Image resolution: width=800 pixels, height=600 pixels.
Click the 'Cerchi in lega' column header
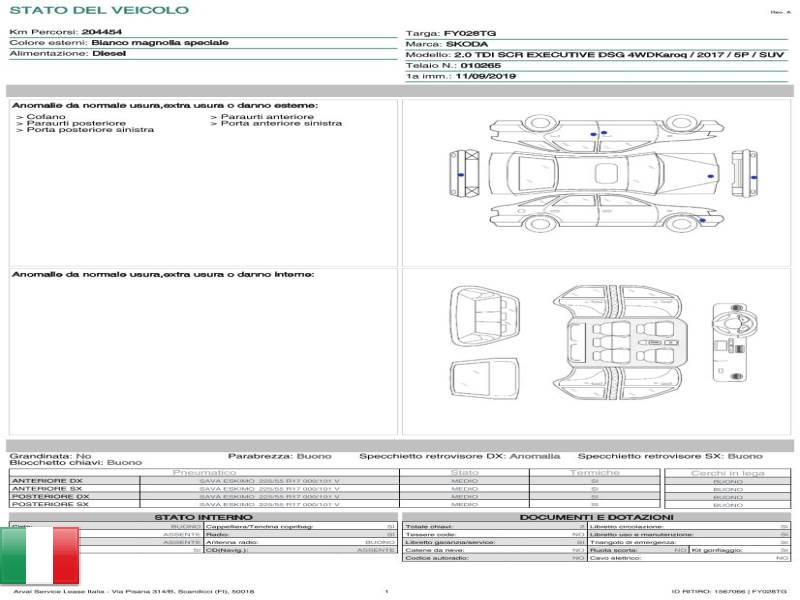click(728, 472)
